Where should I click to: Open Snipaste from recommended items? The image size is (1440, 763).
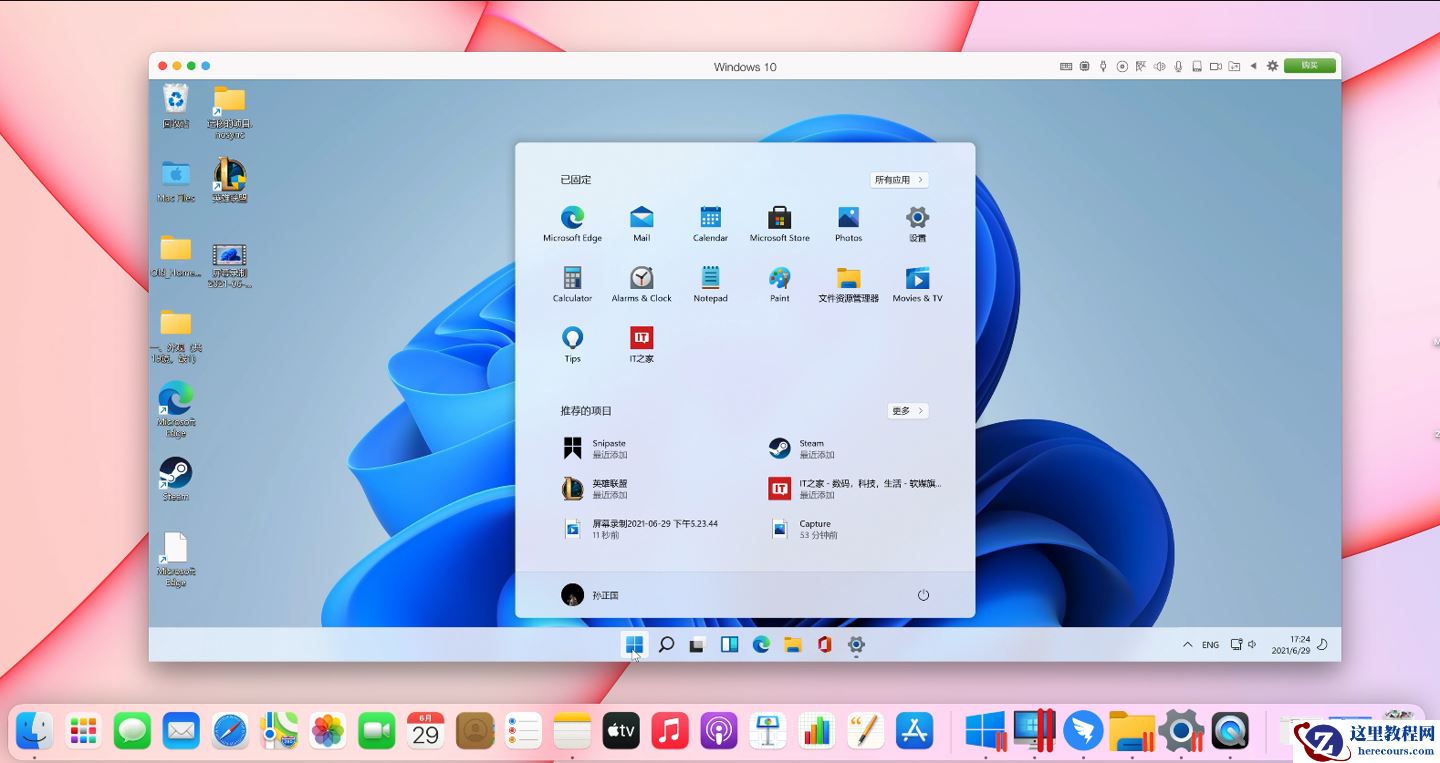[x=608, y=448]
